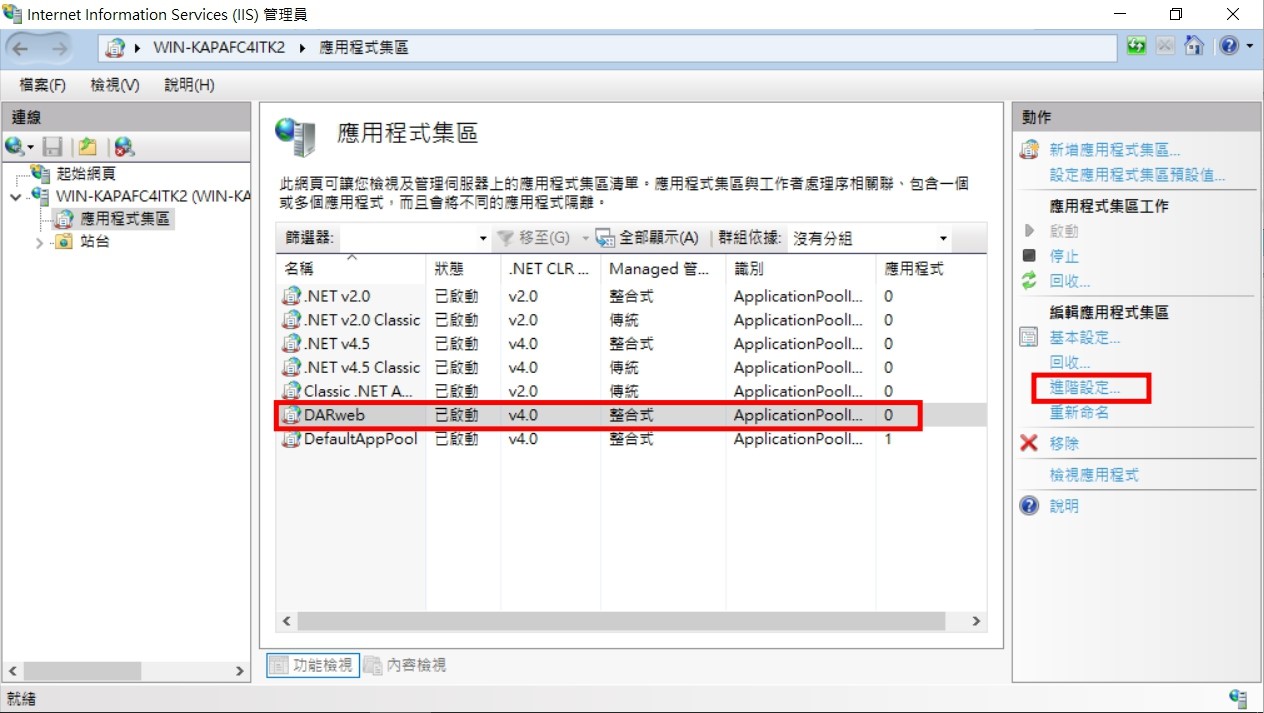Click the folder up icon in Connections toolbar
The height and width of the screenshot is (713, 1264).
(89, 147)
